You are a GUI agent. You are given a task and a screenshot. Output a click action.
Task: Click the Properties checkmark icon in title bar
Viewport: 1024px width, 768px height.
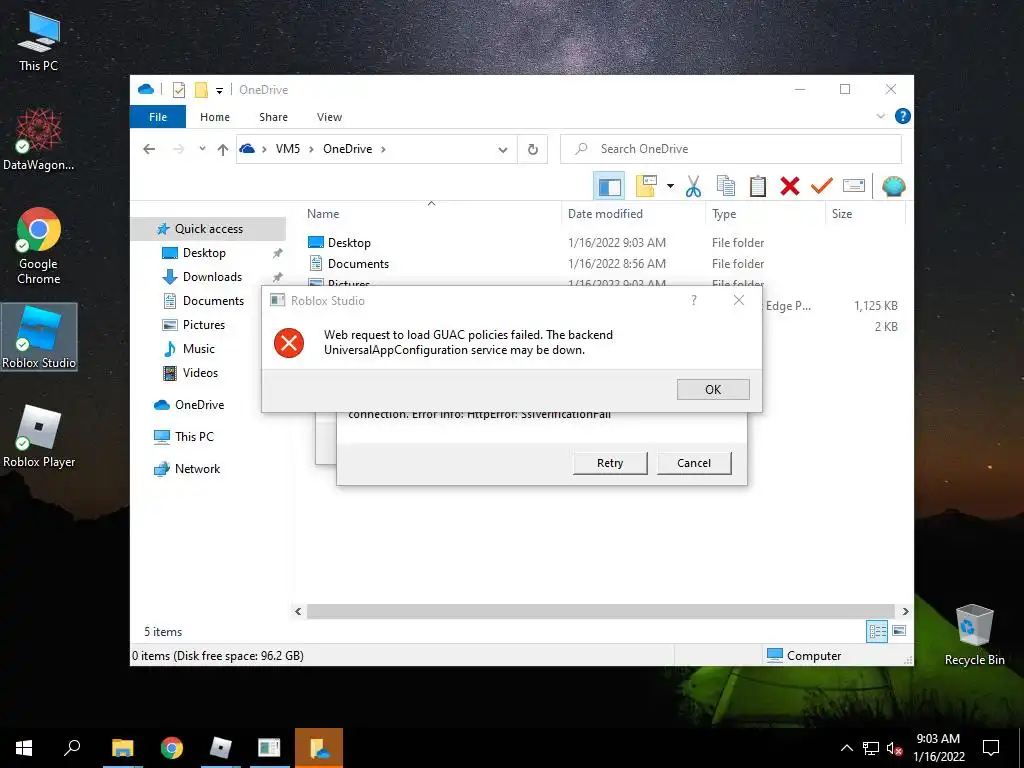179,89
